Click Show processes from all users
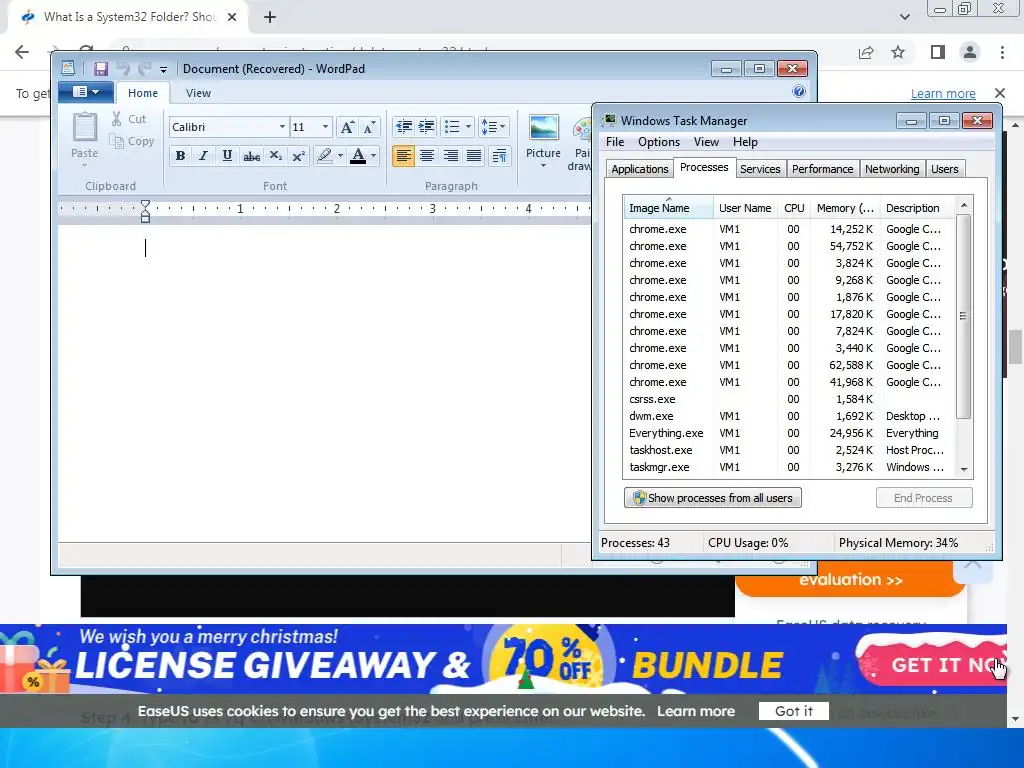The height and width of the screenshot is (768, 1024). (712, 498)
